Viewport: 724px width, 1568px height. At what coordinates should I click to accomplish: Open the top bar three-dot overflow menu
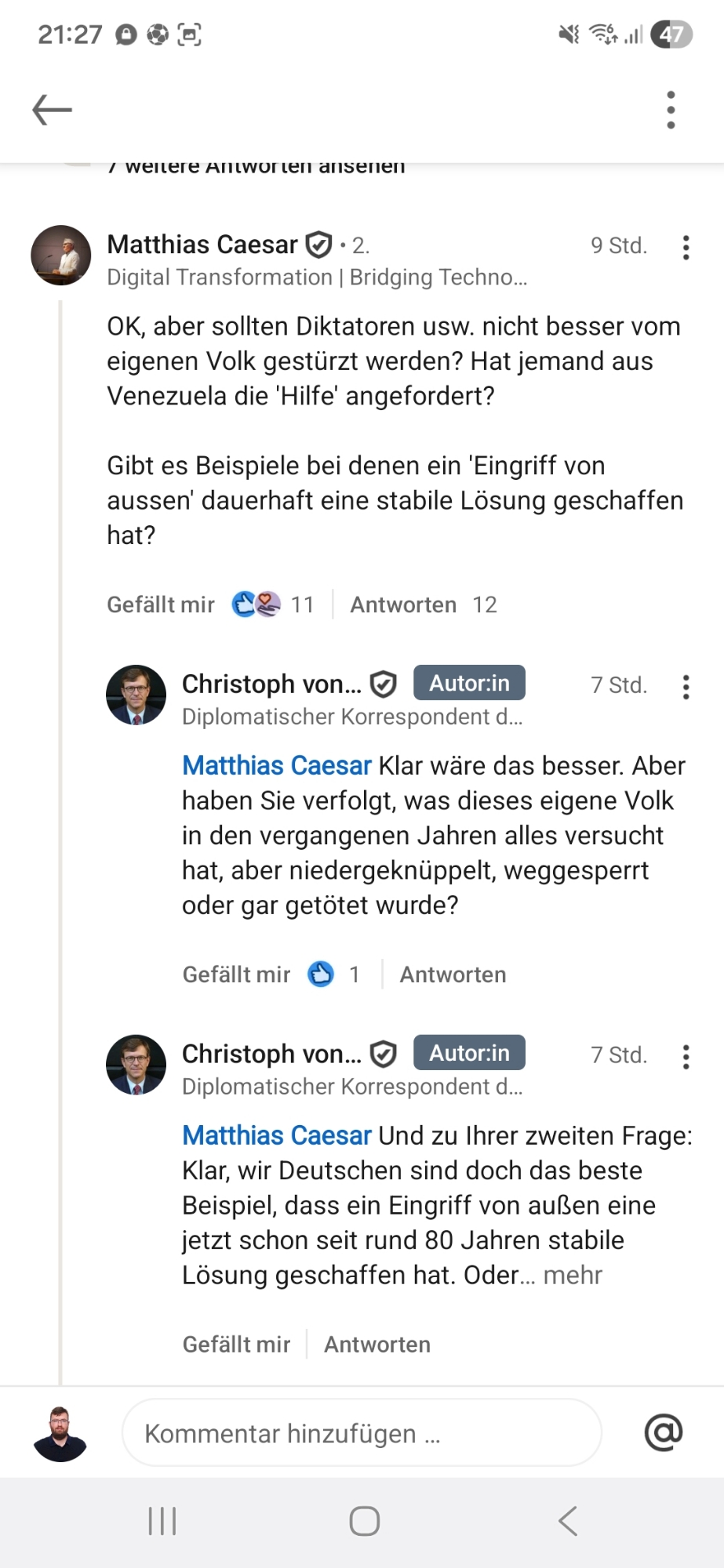point(671,110)
